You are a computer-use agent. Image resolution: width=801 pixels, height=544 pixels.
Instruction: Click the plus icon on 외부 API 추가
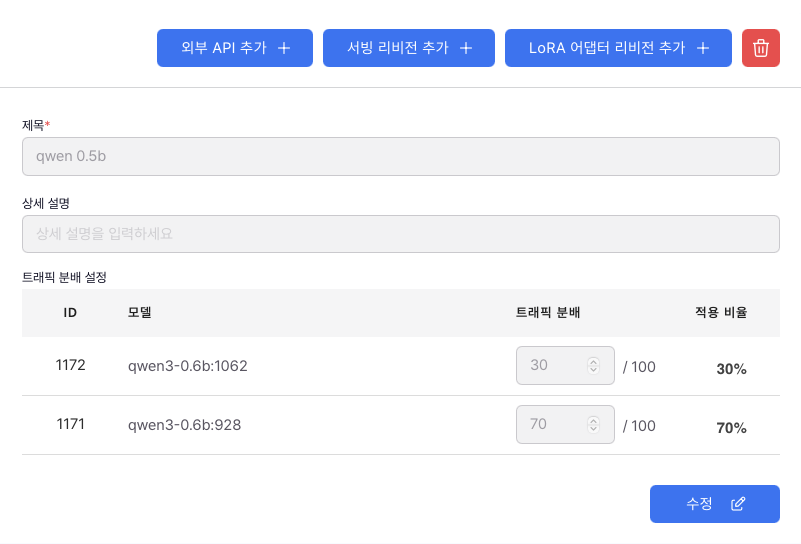(x=284, y=48)
